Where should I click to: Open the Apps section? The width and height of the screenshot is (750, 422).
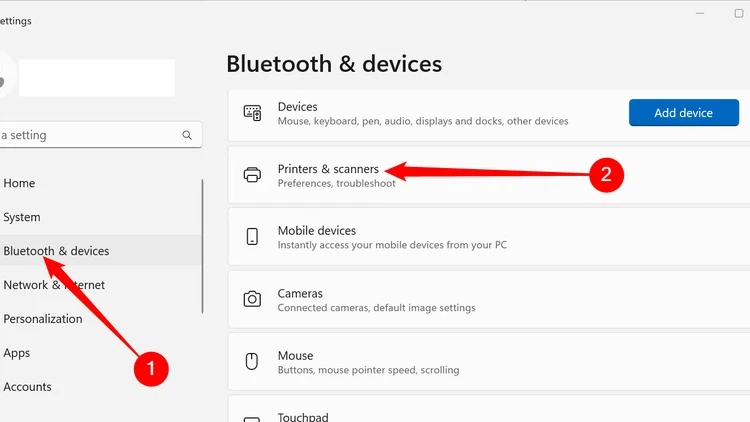(16, 353)
